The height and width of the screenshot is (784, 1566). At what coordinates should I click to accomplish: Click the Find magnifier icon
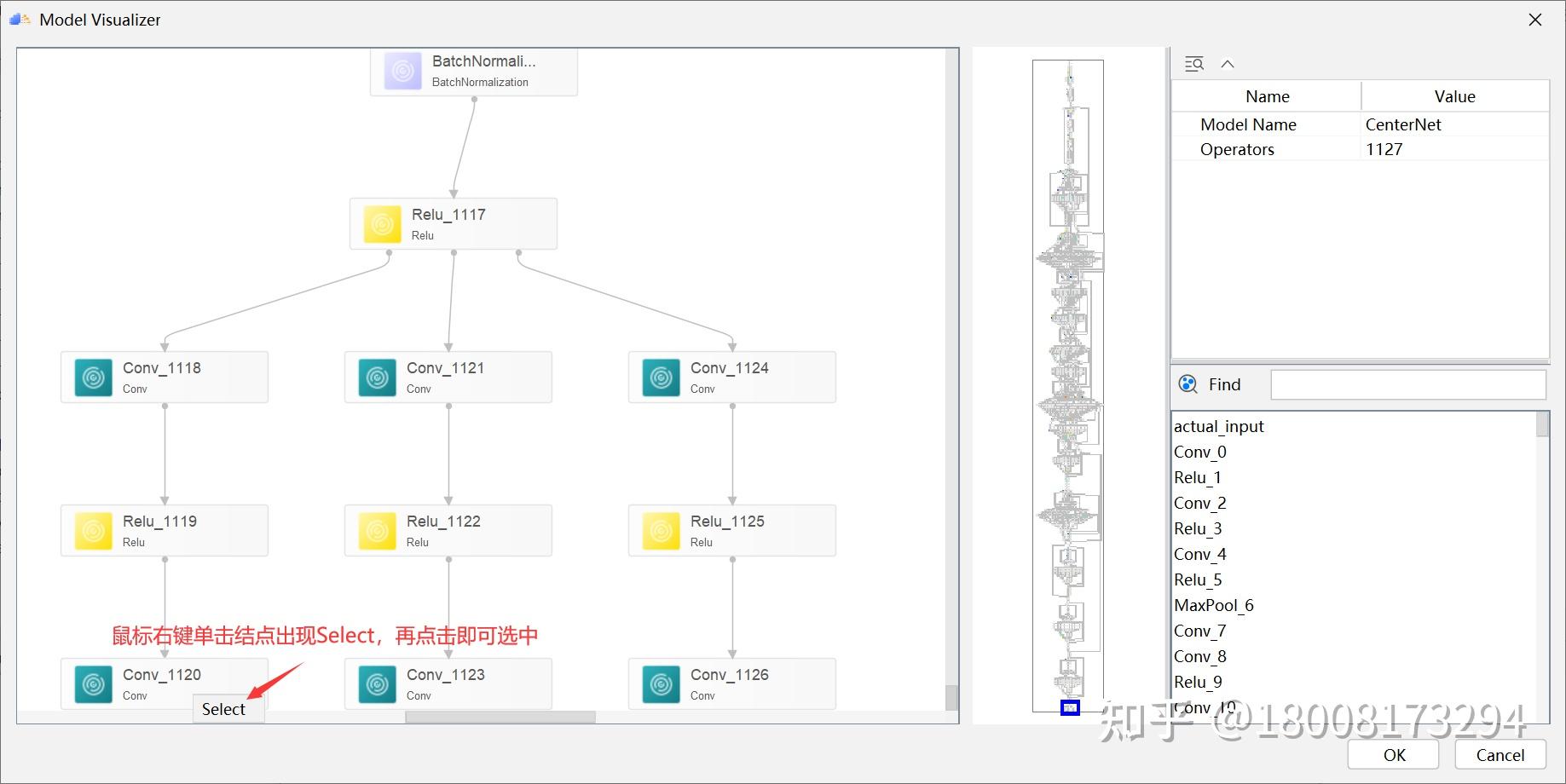point(1187,384)
